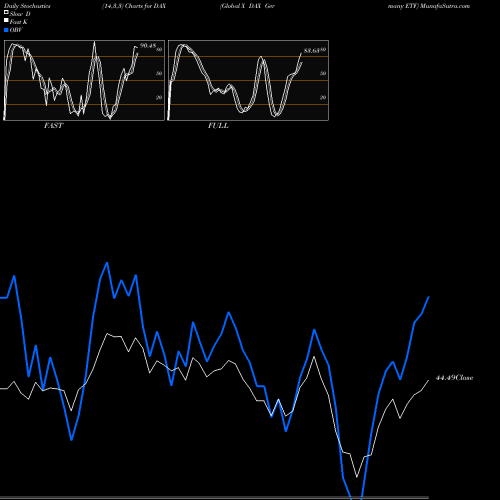
Task: Click the 'MunafaSutra.com' text
Action: tap(445, 6)
